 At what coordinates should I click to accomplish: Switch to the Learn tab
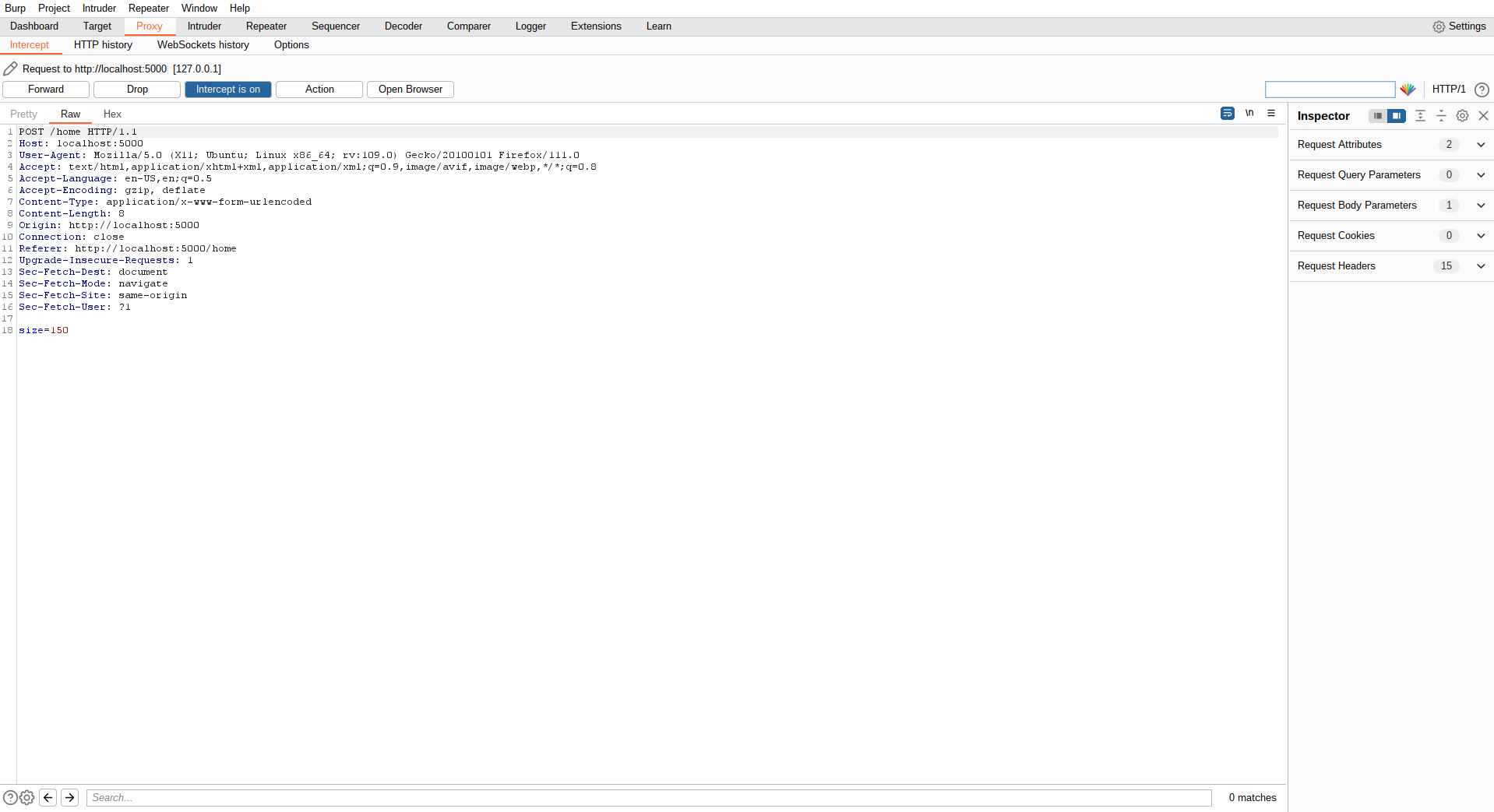click(x=659, y=26)
